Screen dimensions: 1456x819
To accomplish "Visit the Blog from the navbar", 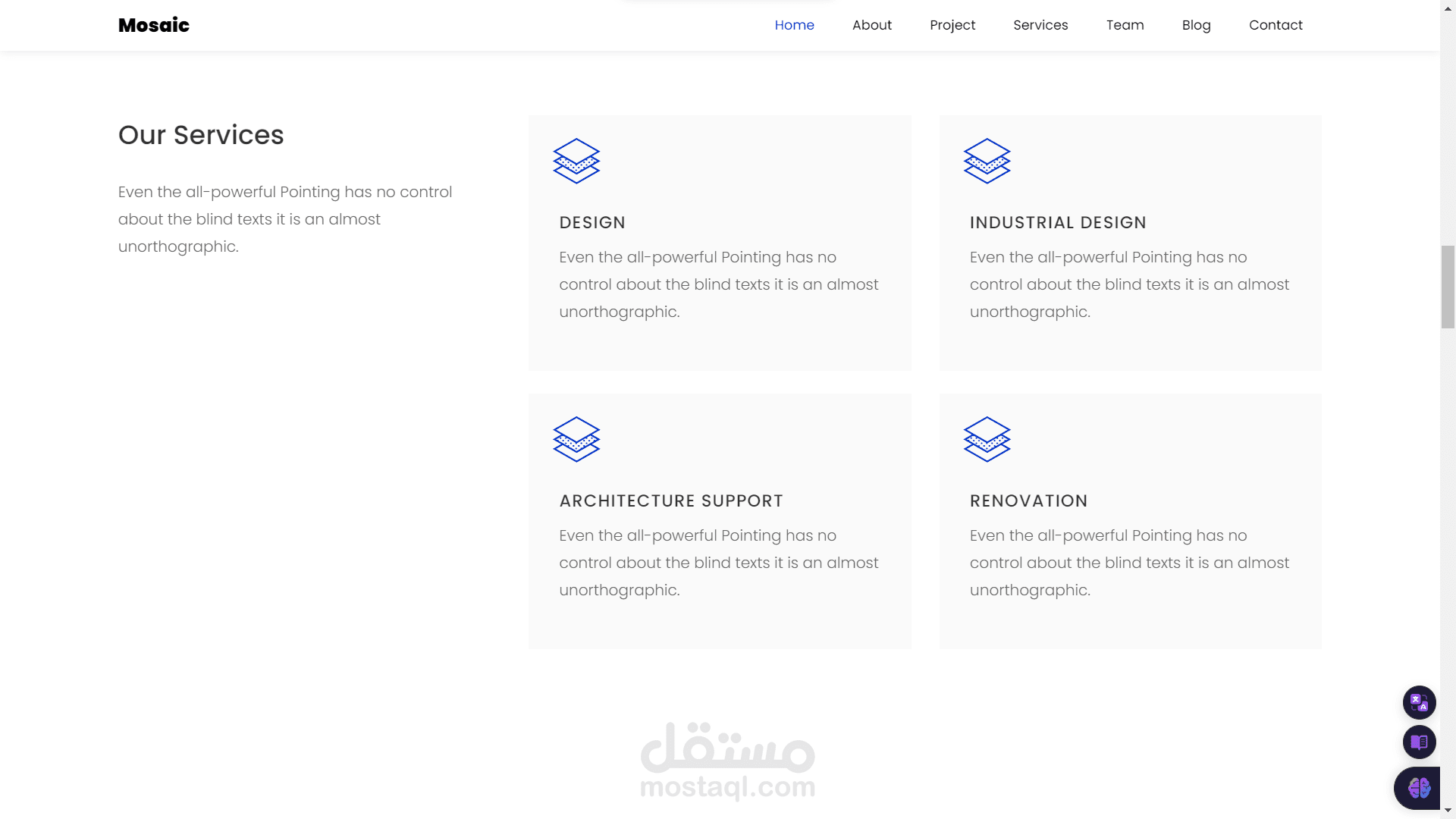I will pos(1196,25).
